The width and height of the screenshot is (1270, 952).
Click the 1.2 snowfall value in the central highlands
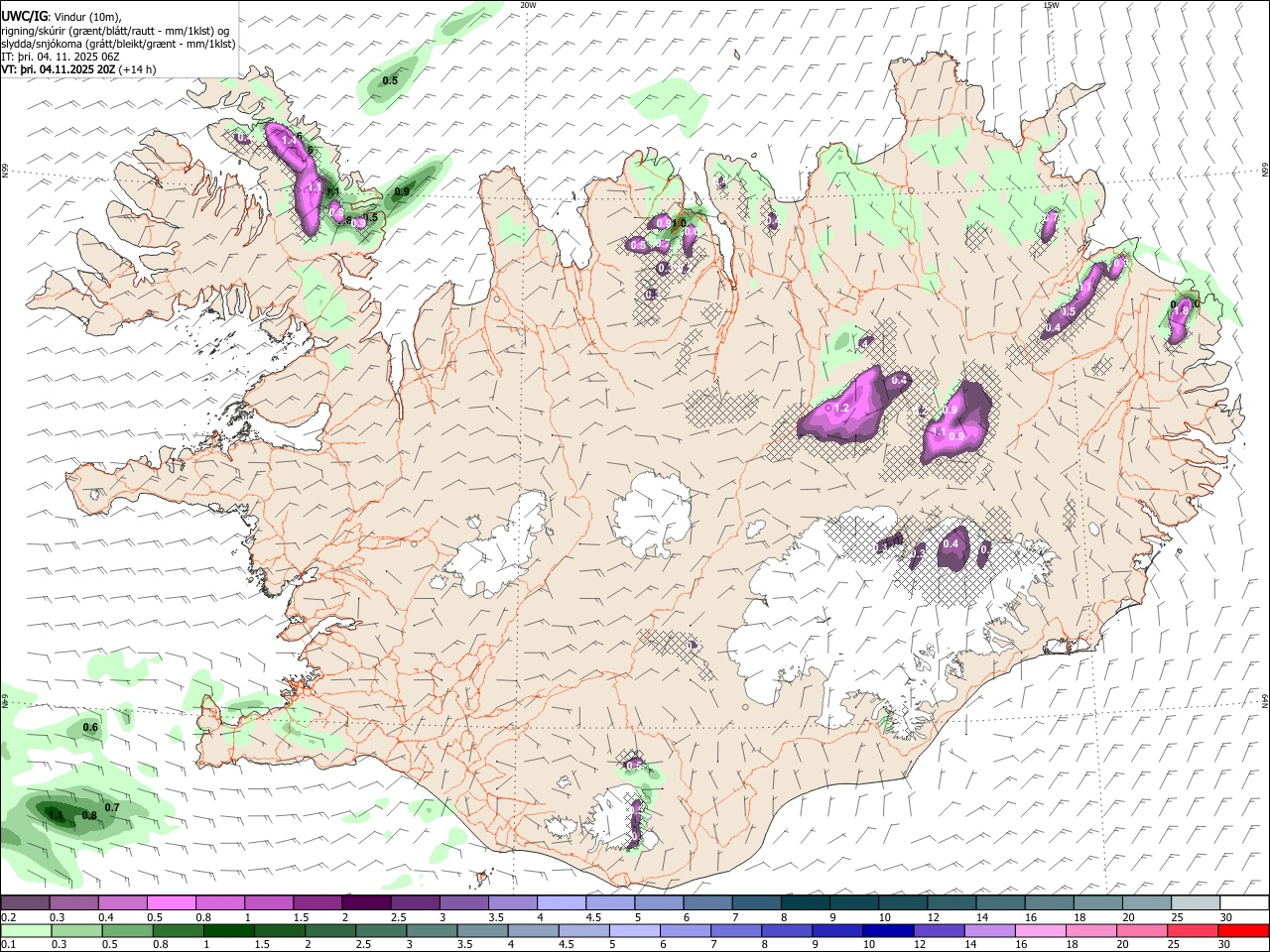pyautogui.click(x=842, y=409)
